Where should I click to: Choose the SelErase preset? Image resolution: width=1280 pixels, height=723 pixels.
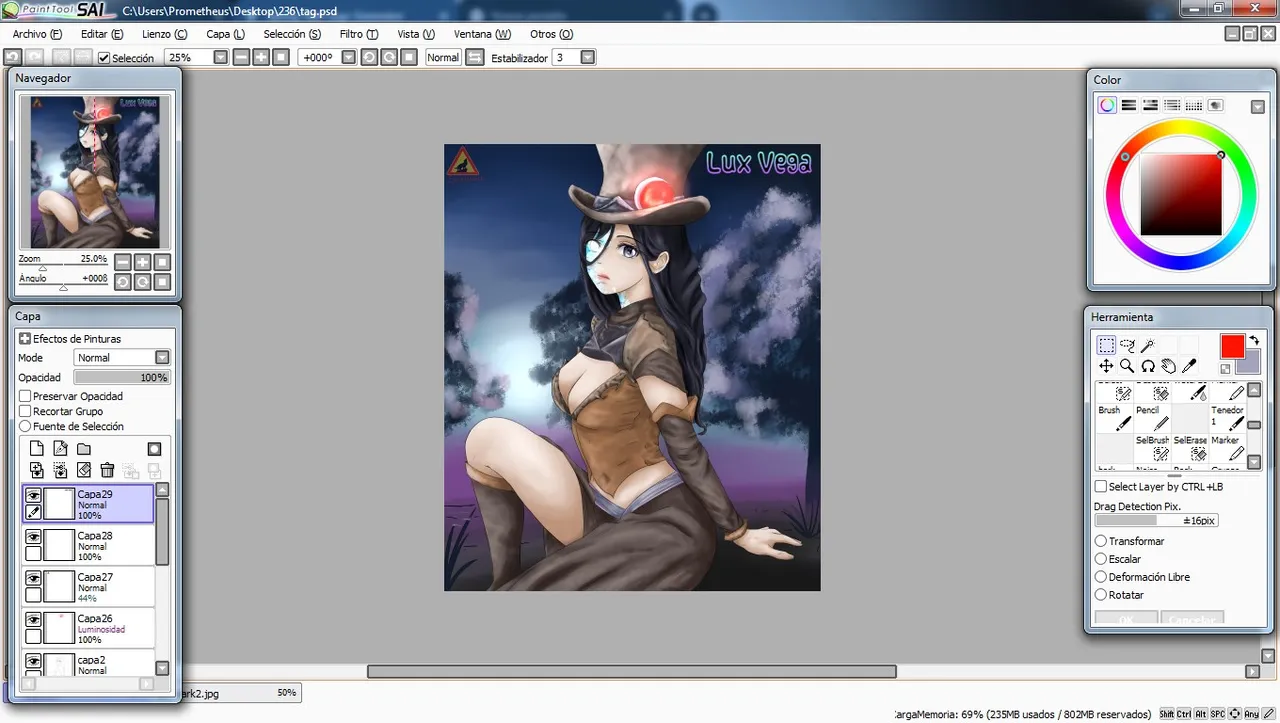click(1191, 448)
